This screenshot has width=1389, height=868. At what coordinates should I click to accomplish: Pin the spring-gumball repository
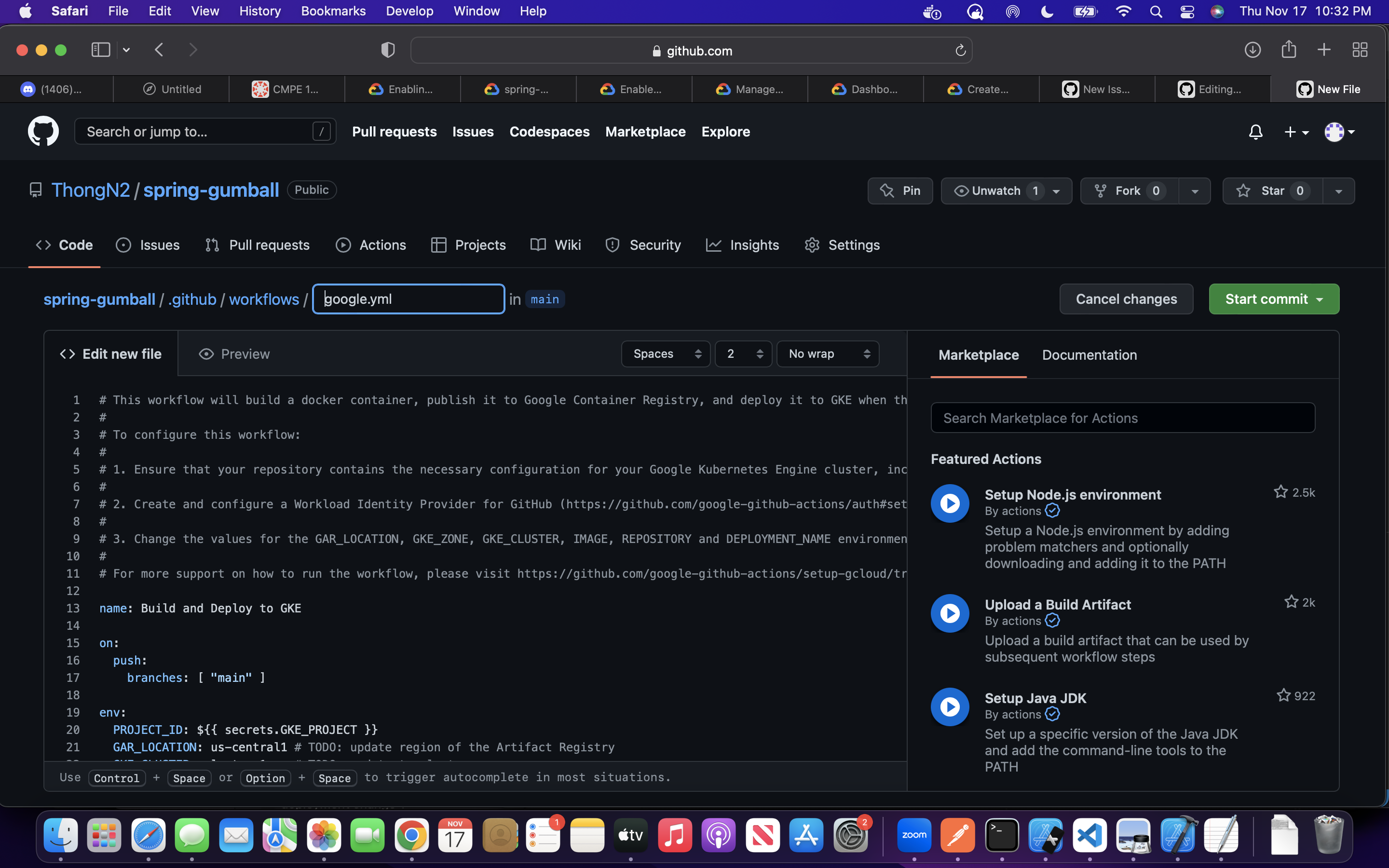pyautogui.click(x=900, y=190)
